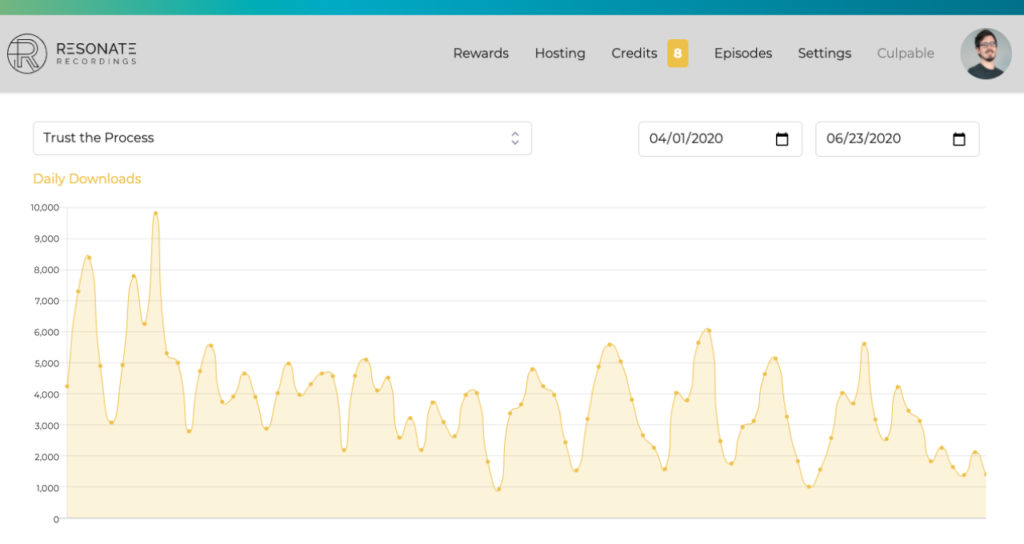Image resolution: width=1024 pixels, height=544 pixels.
Task: Open calendar picker for start date
Action: (782, 139)
